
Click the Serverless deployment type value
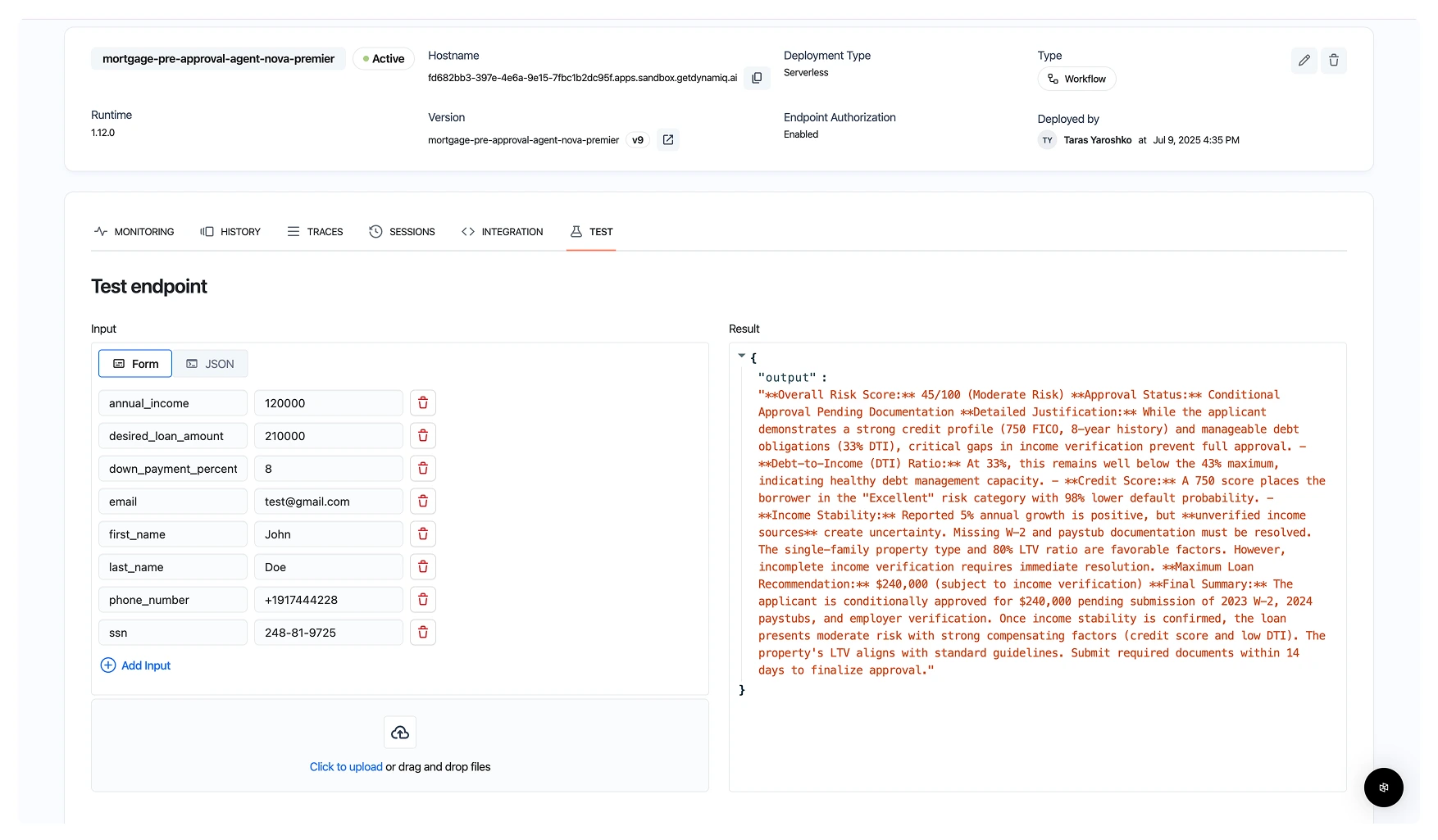(x=806, y=73)
